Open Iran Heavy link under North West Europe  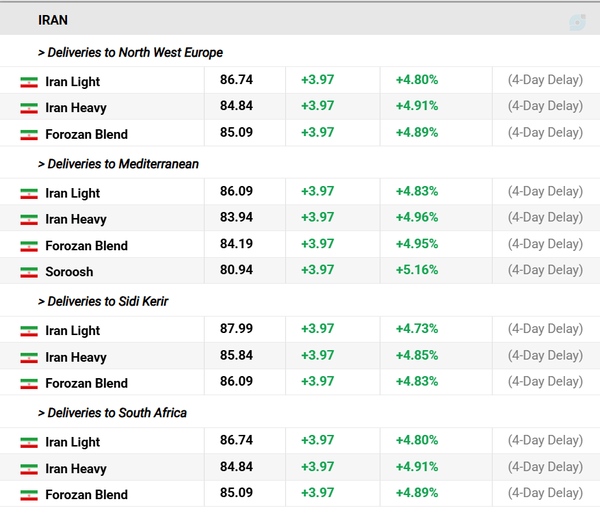click(x=76, y=108)
